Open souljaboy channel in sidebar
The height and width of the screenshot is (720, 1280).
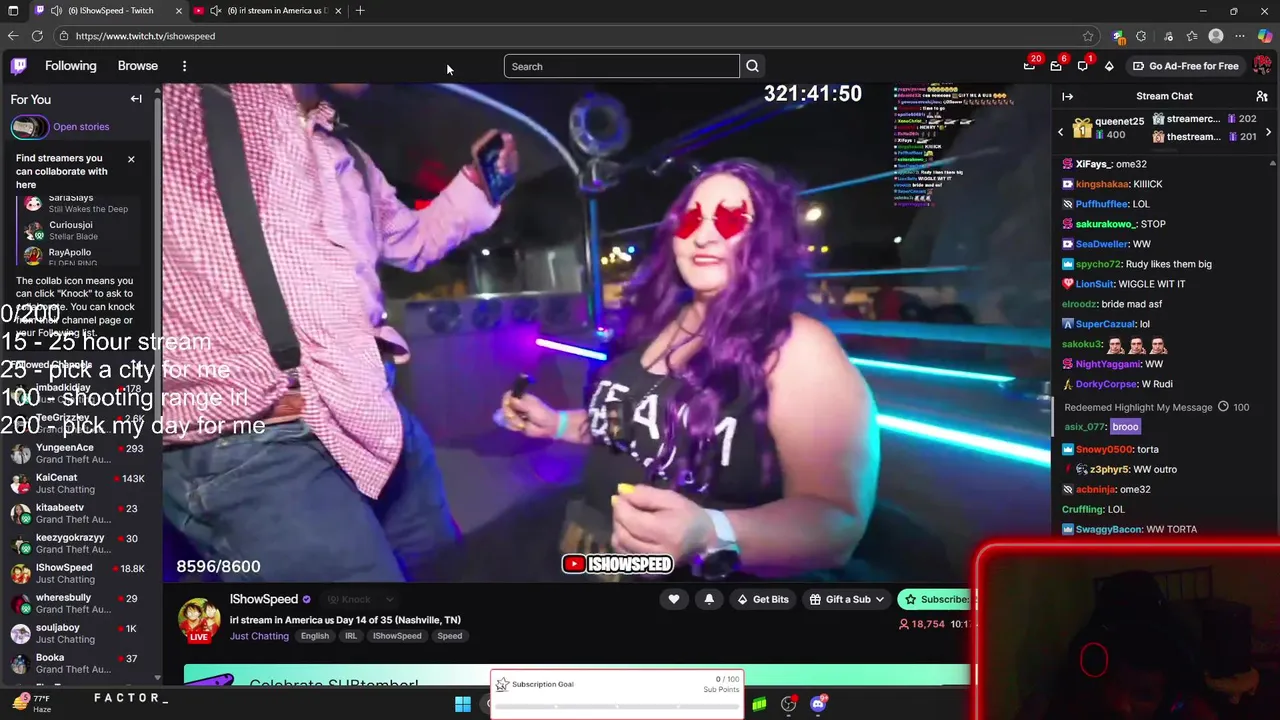coord(80,633)
